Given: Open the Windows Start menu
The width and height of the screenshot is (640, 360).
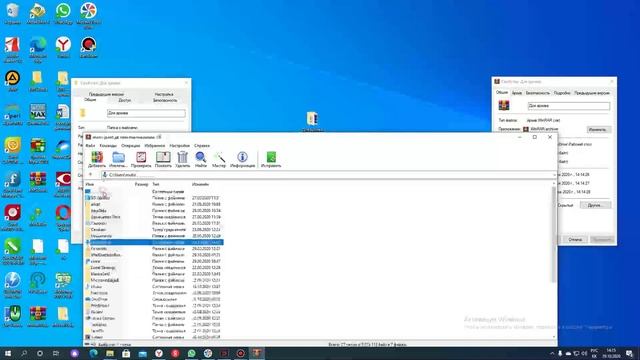Looking at the screenshot, I should [8, 353].
